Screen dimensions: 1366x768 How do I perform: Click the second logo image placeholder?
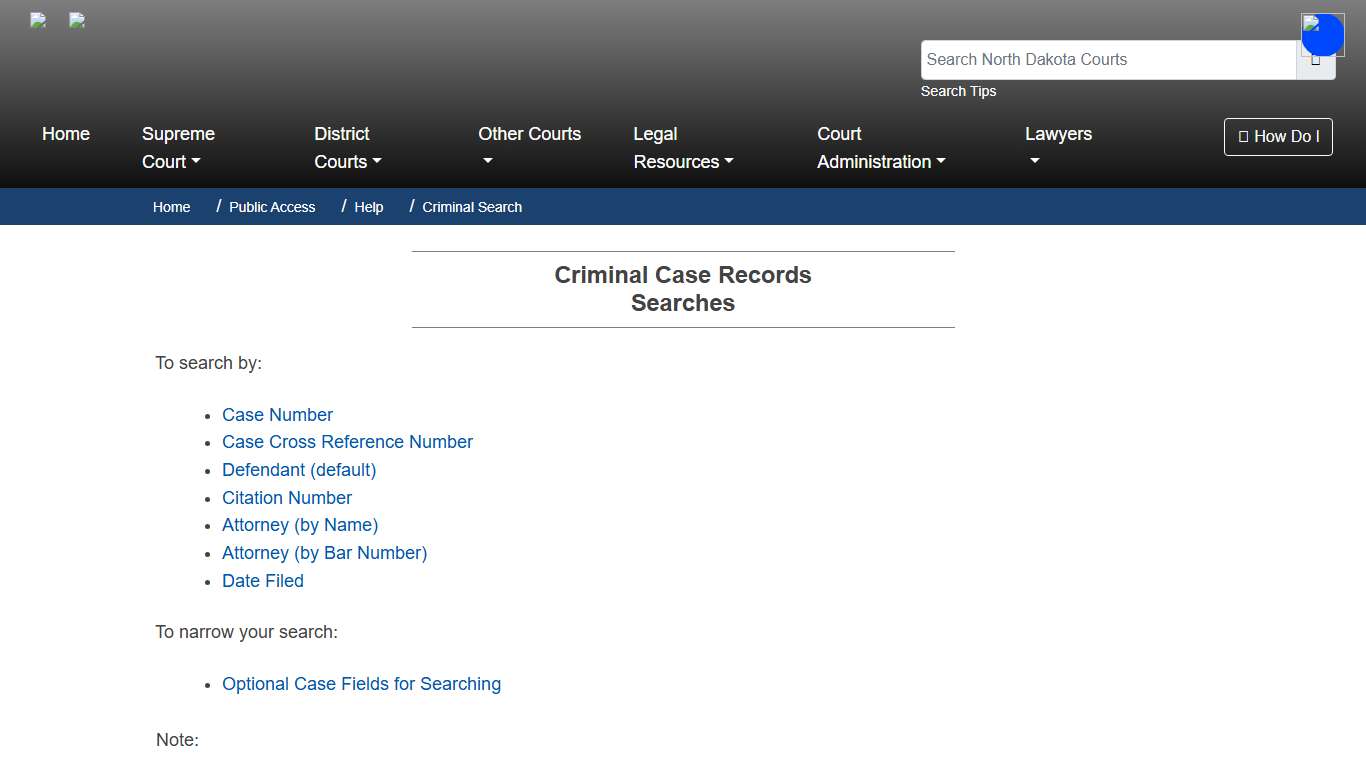(76, 20)
